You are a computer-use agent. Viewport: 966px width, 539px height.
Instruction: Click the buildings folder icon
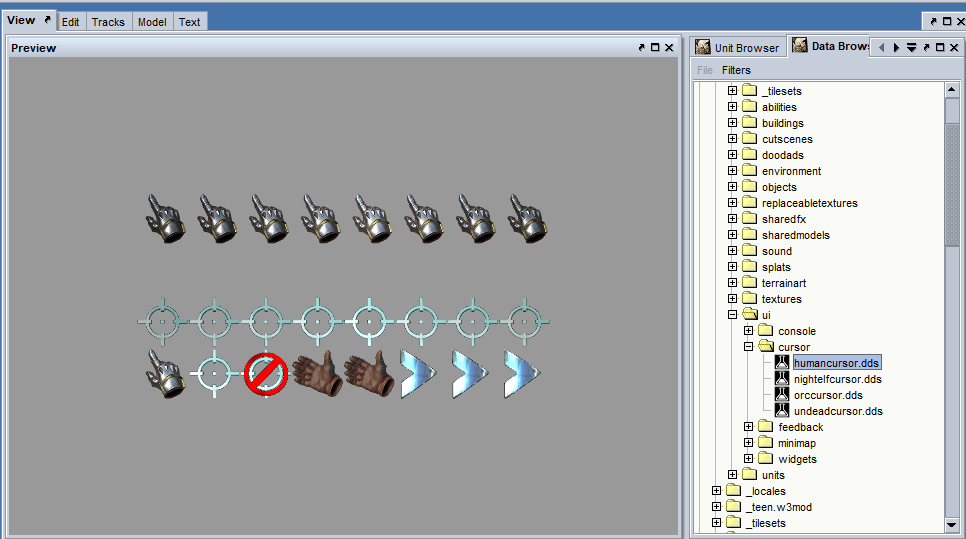pyautogui.click(x=750, y=123)
